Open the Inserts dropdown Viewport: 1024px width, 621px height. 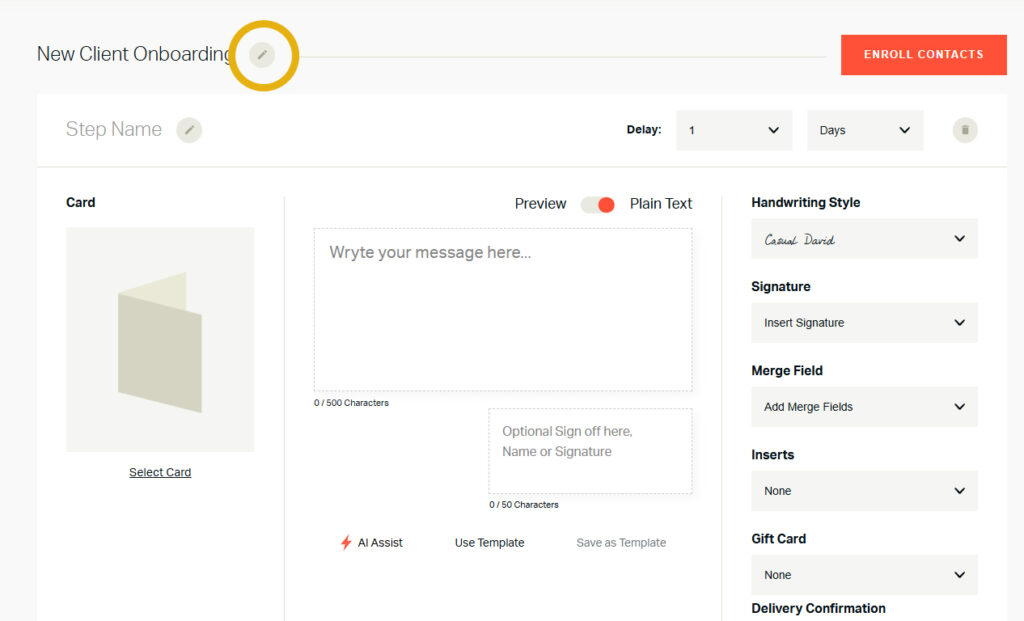click(x=864, y=491)
